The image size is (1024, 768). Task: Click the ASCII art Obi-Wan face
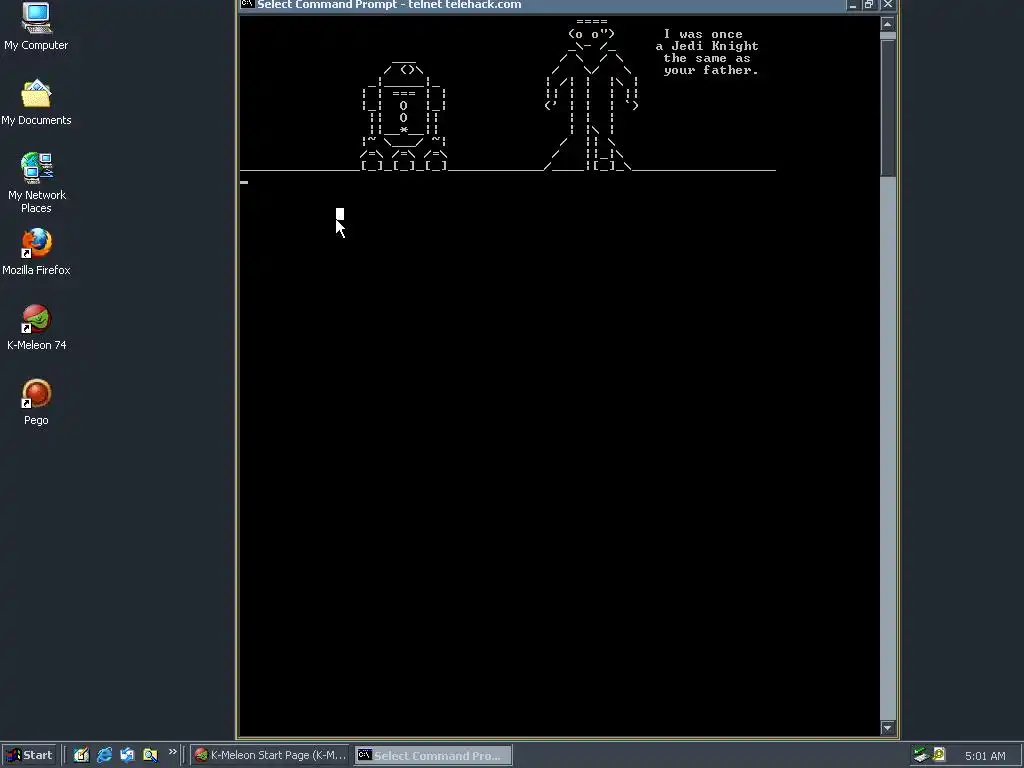click(x=592, y=34)
